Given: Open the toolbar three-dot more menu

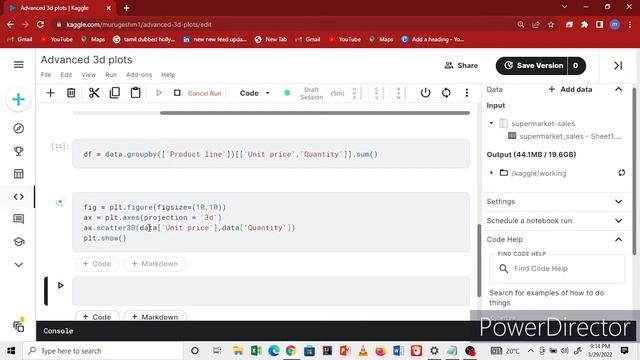Looking at the screenshot, I should coord(467,93).
